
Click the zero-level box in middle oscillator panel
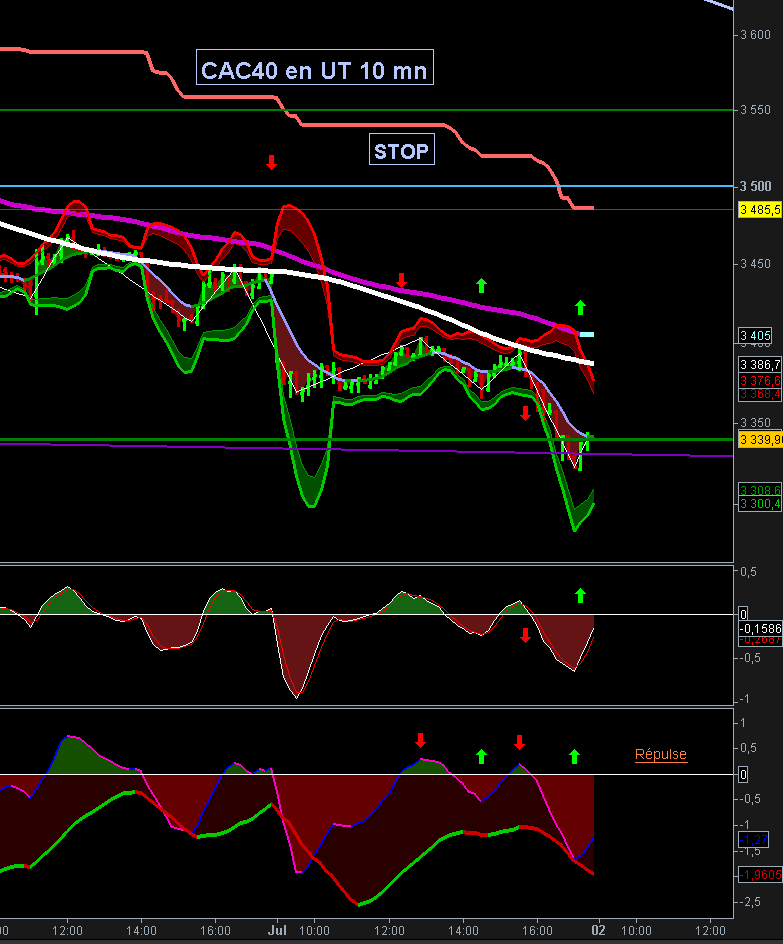pos(743,614)
